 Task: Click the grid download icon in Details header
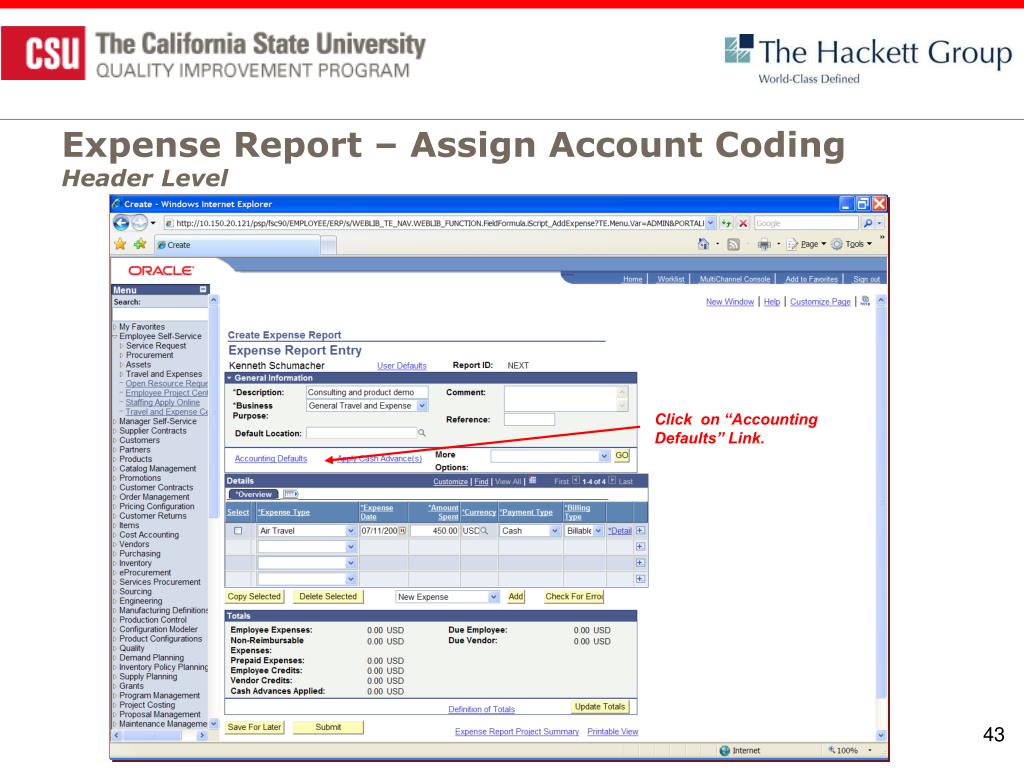point(533,481)
